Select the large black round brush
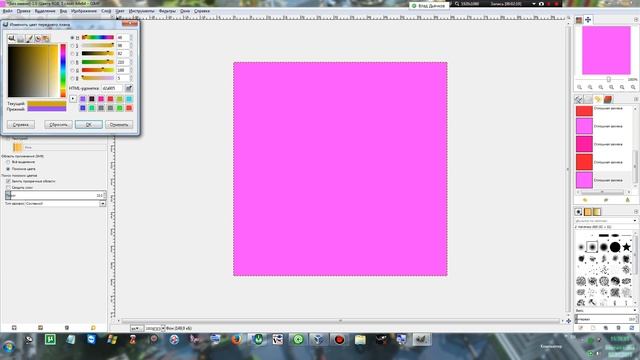640x360 pixels. [x=615, y=247]
